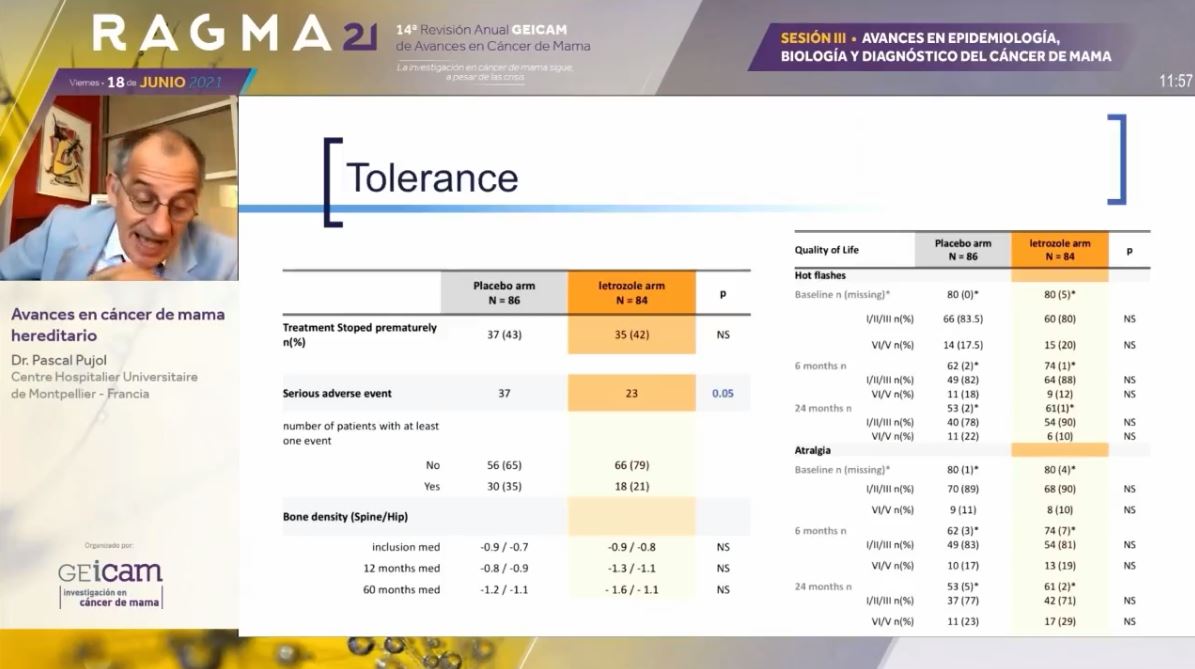Click 'Treatment Stoped prematurely n(%)' row label
Screen dimensions: 1195x669
tap(360, 334)
